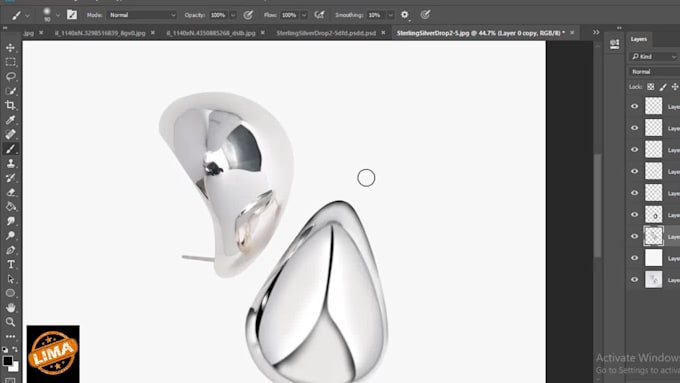Select the Pen tool
This screenshot has height=383, width=680.
coord(10,250)
